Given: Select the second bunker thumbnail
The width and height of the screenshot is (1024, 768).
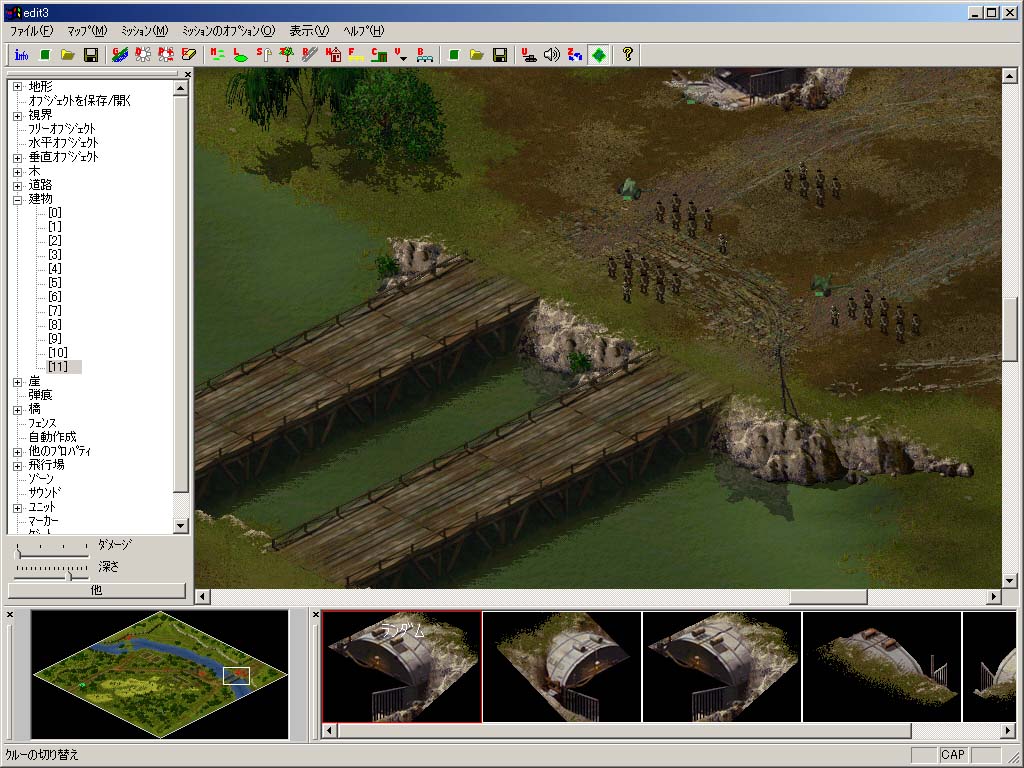Looking at the screenshot, I should point(562,666).
